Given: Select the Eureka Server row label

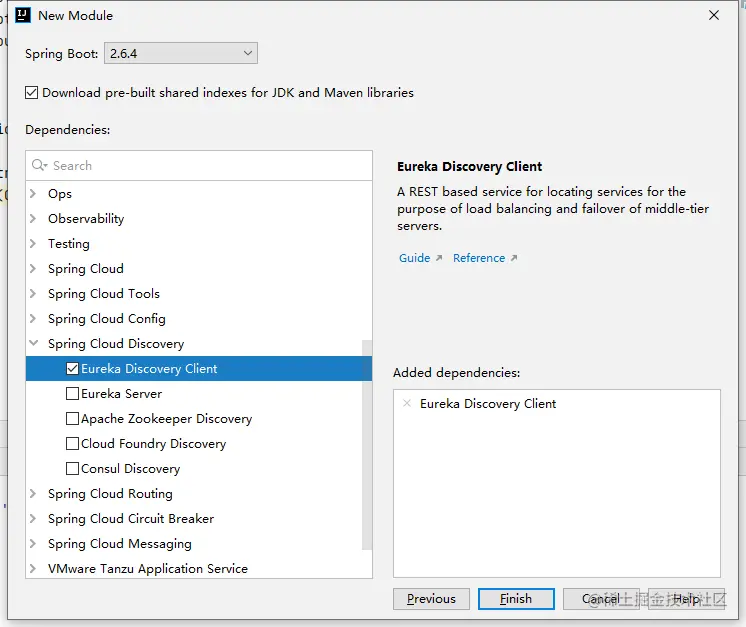Looking at the screenshot, I should click(121, 393).
